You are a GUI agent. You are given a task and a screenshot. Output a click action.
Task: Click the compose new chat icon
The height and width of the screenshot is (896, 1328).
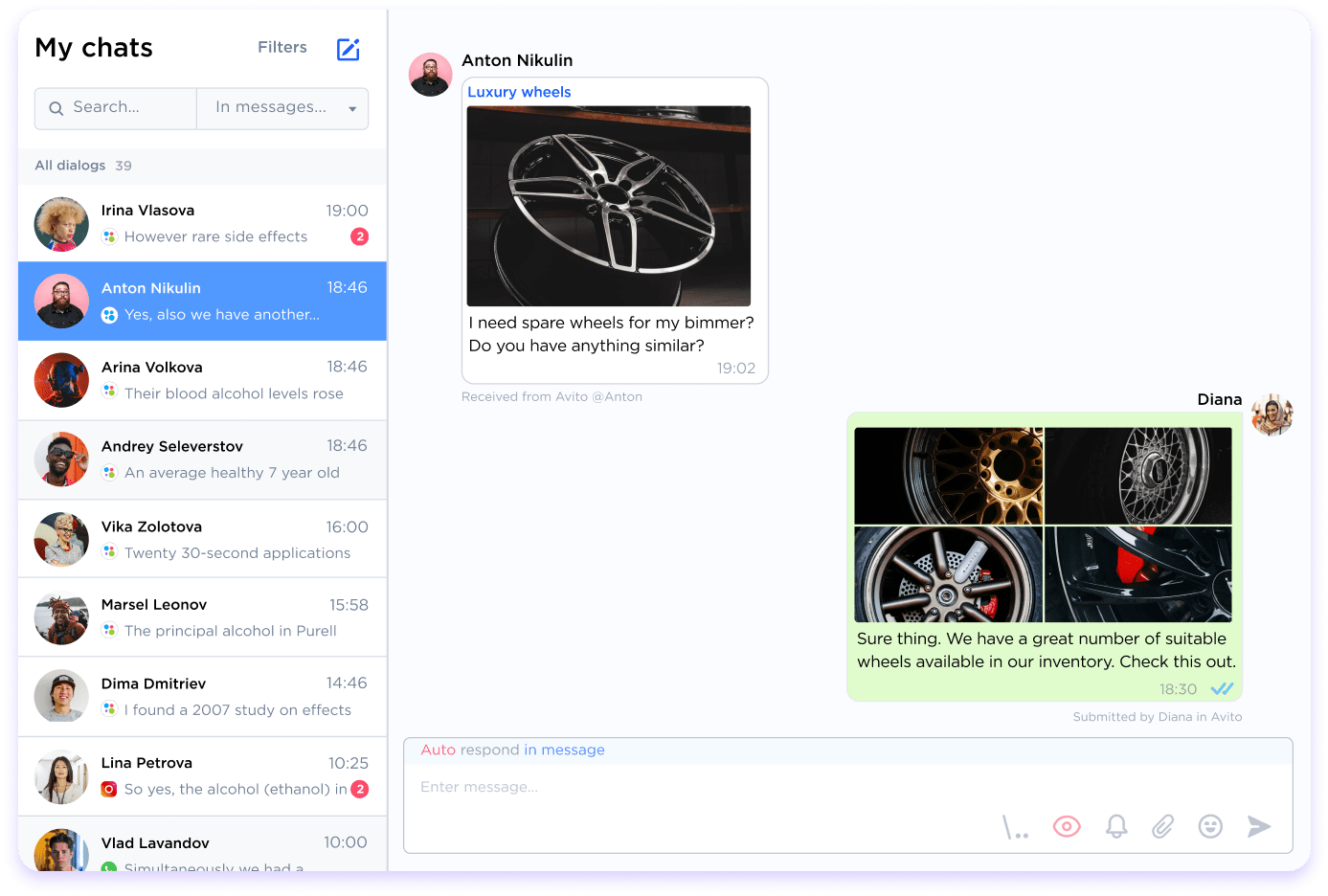pyautogui.click(x=348, y=49)
